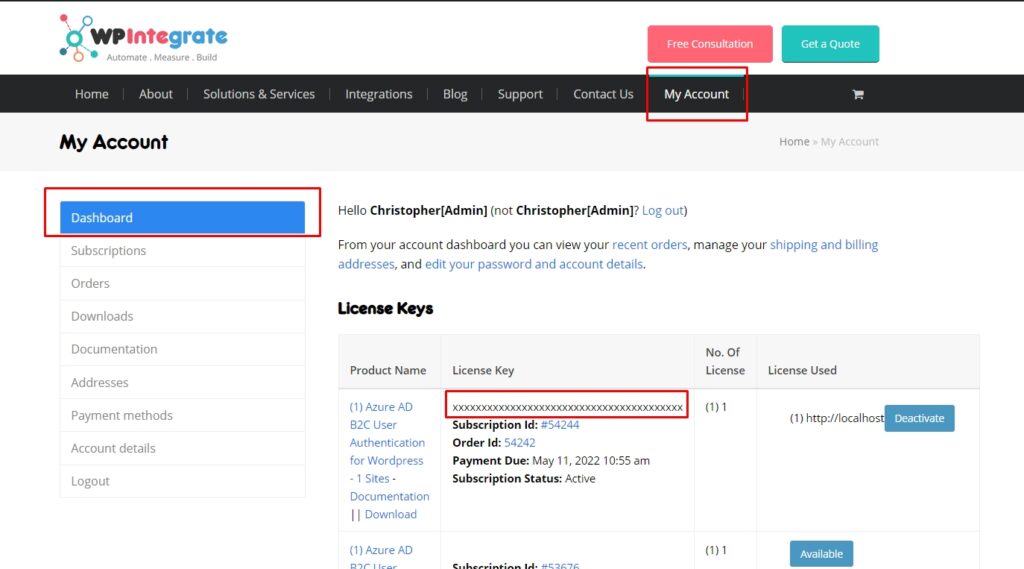Click the No. Of License header
This screenshot has height=569, width=1024.
(x=725, y=361)
